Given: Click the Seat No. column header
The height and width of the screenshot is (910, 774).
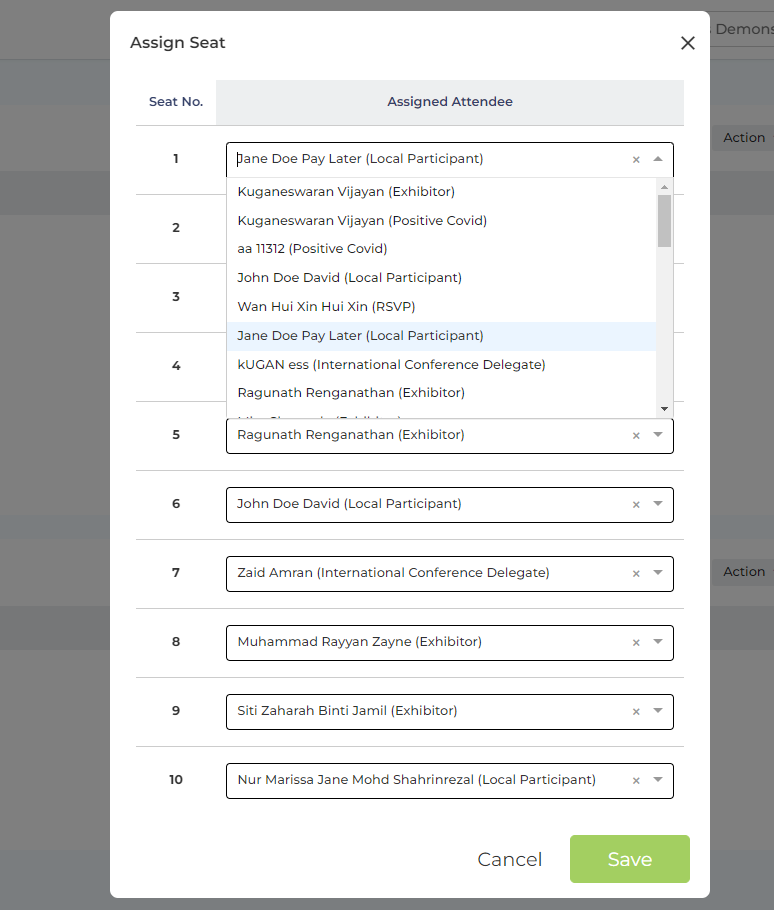Looking at the screenshot, I should [176, 102].
